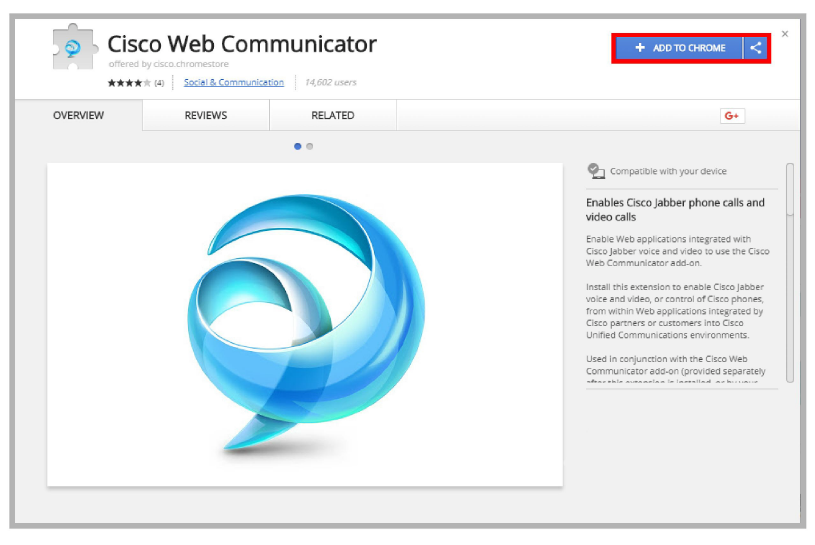Viewport: 815px width, 545px height.
Task: Select the second screenshot carousel dot
Action: (x=310, y=147)
